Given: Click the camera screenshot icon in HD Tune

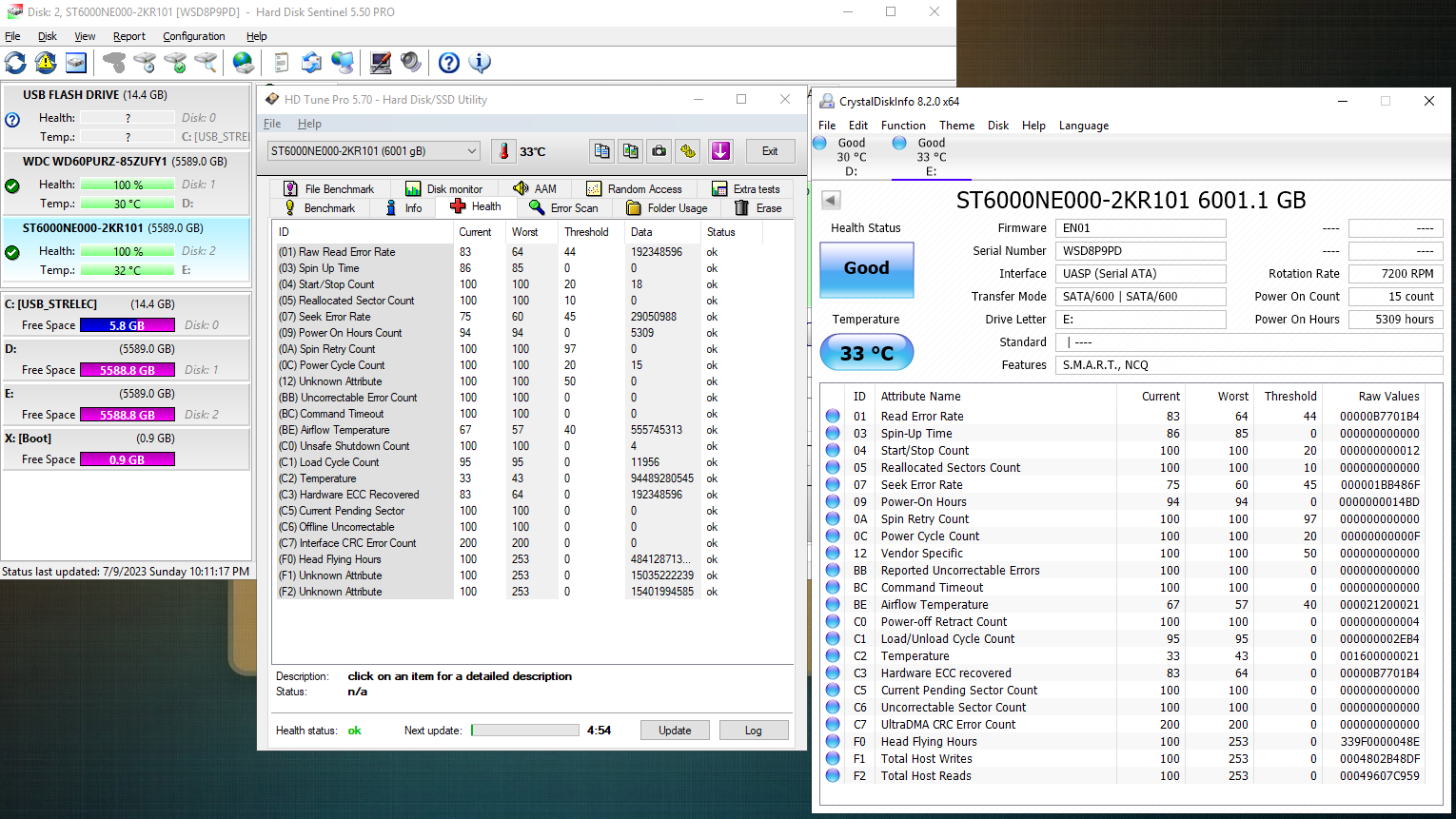Looking at the screenshot, I should pos(659,150).
